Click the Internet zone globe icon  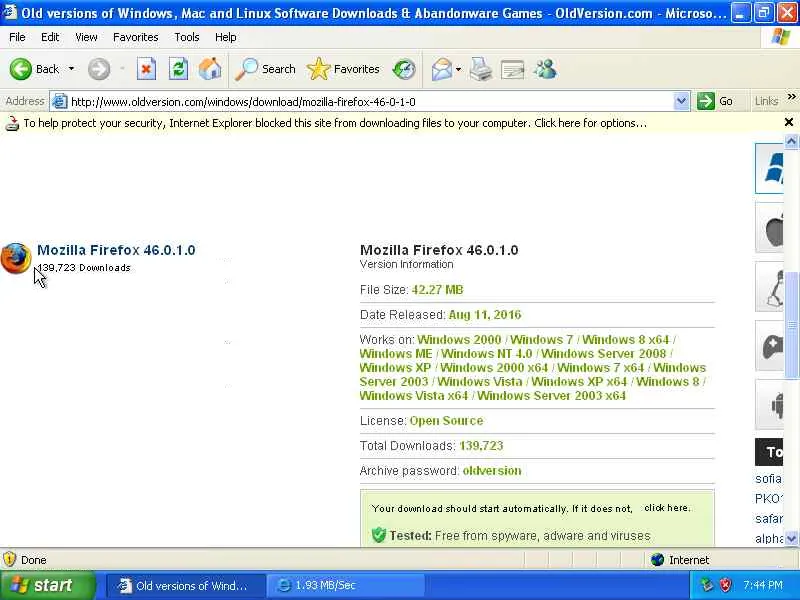[657, 560]
